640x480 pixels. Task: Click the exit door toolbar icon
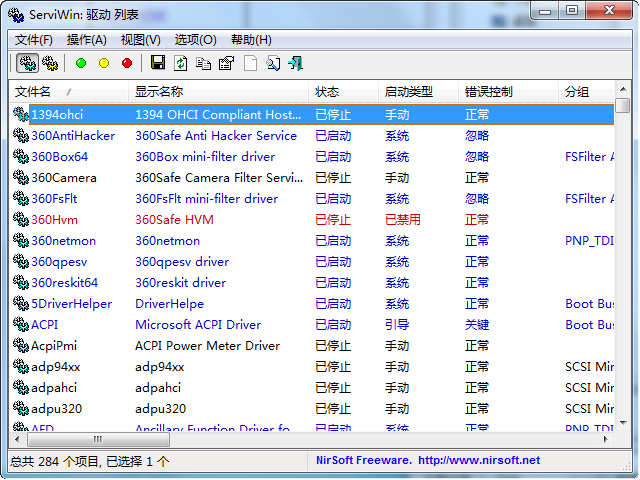pos(296,63)
